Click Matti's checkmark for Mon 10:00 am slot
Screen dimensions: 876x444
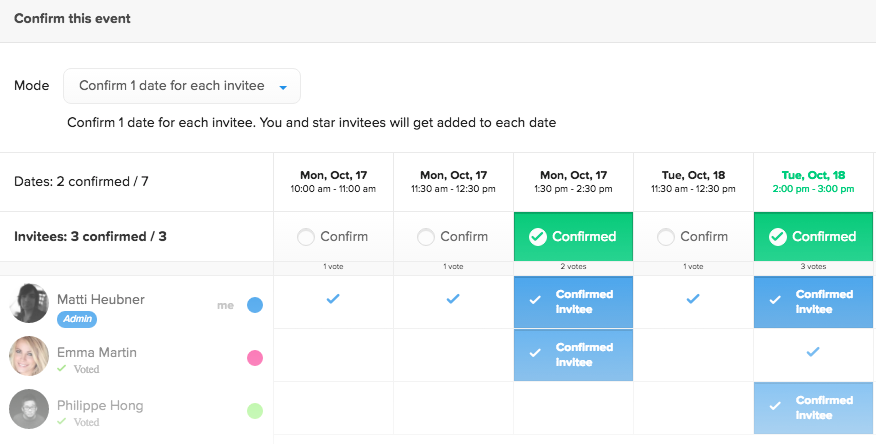(x=333, y=299)
